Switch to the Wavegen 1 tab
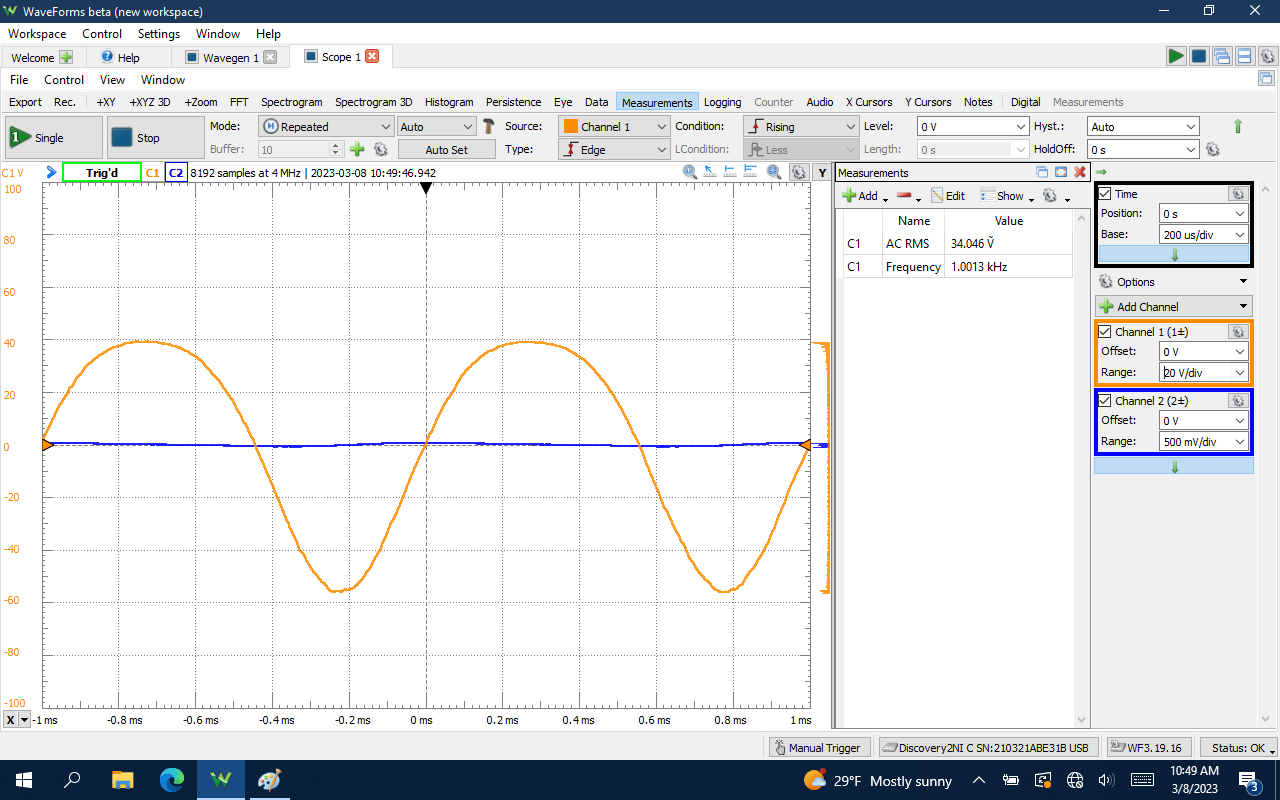The image size is (1280, 800). pyautogui.click(x=231, y=57)
